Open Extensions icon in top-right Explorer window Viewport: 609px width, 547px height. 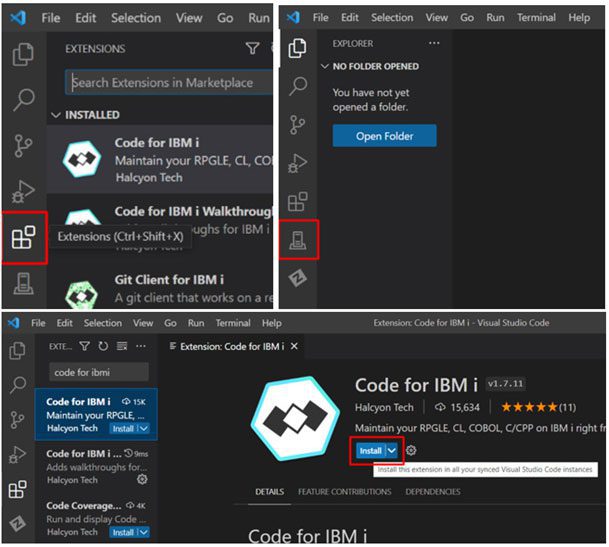click(298, 201)
